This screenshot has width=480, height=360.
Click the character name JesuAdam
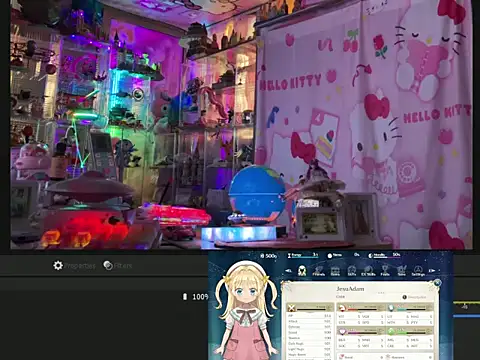(x=350, y=289)
